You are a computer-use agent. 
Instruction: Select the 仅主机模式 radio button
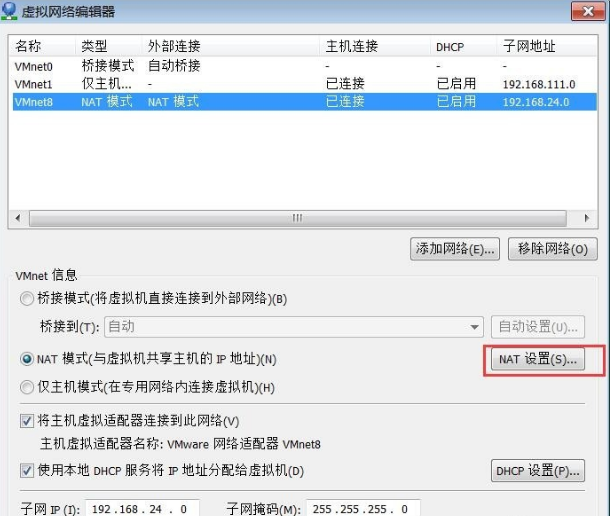[x=27, y=387]
